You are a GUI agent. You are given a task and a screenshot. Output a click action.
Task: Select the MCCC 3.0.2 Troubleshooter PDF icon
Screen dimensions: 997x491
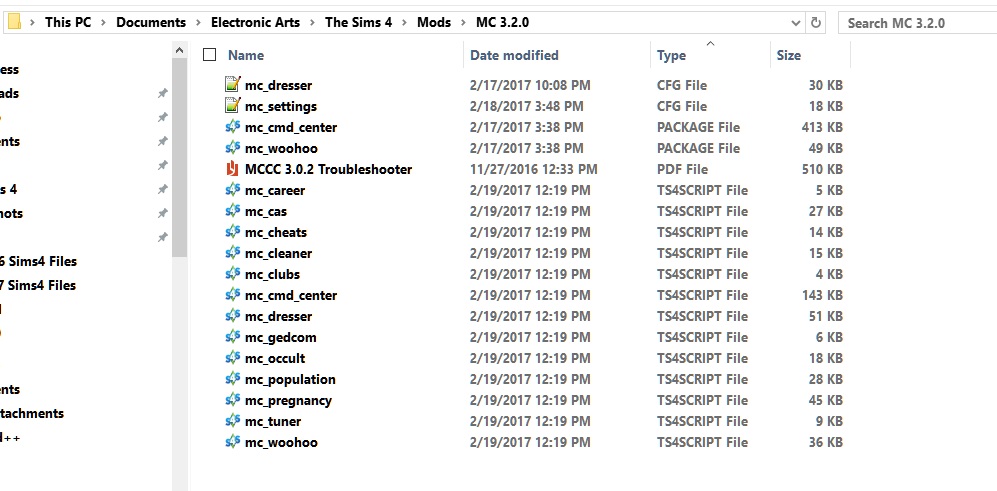pyautogui.click(x=233, y=169)
